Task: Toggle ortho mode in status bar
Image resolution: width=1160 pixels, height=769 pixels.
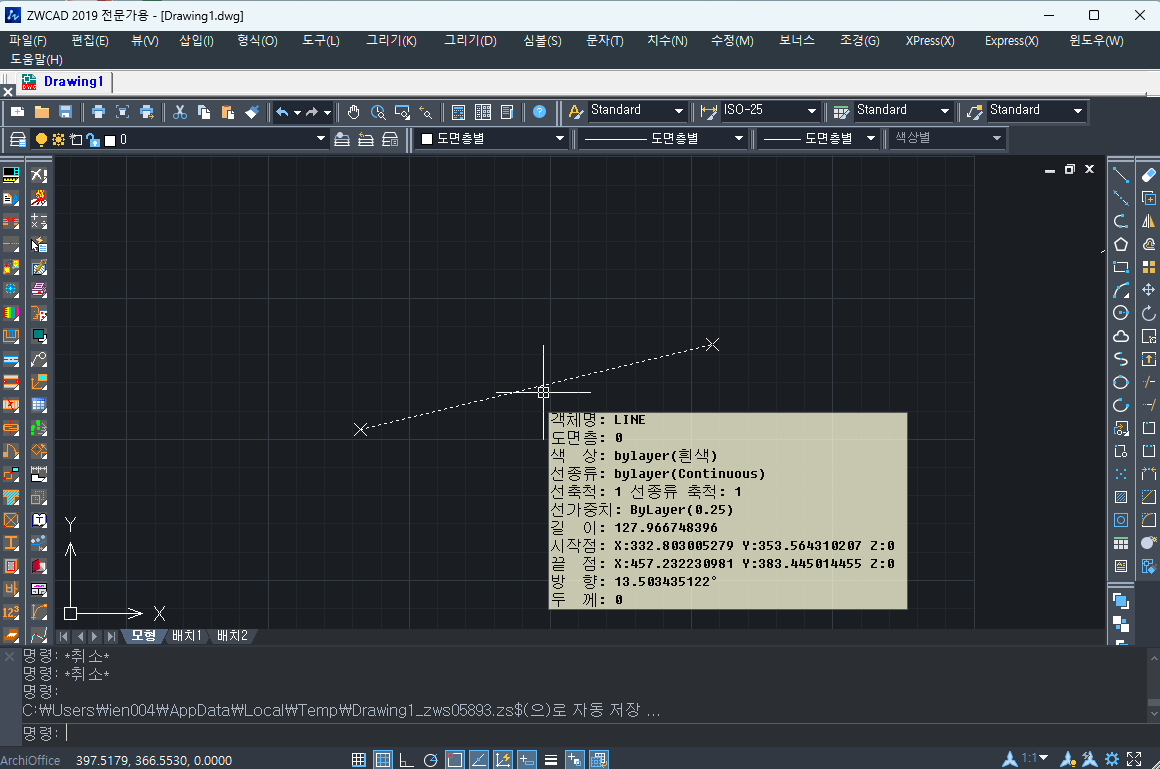Action: pos(406,760)
